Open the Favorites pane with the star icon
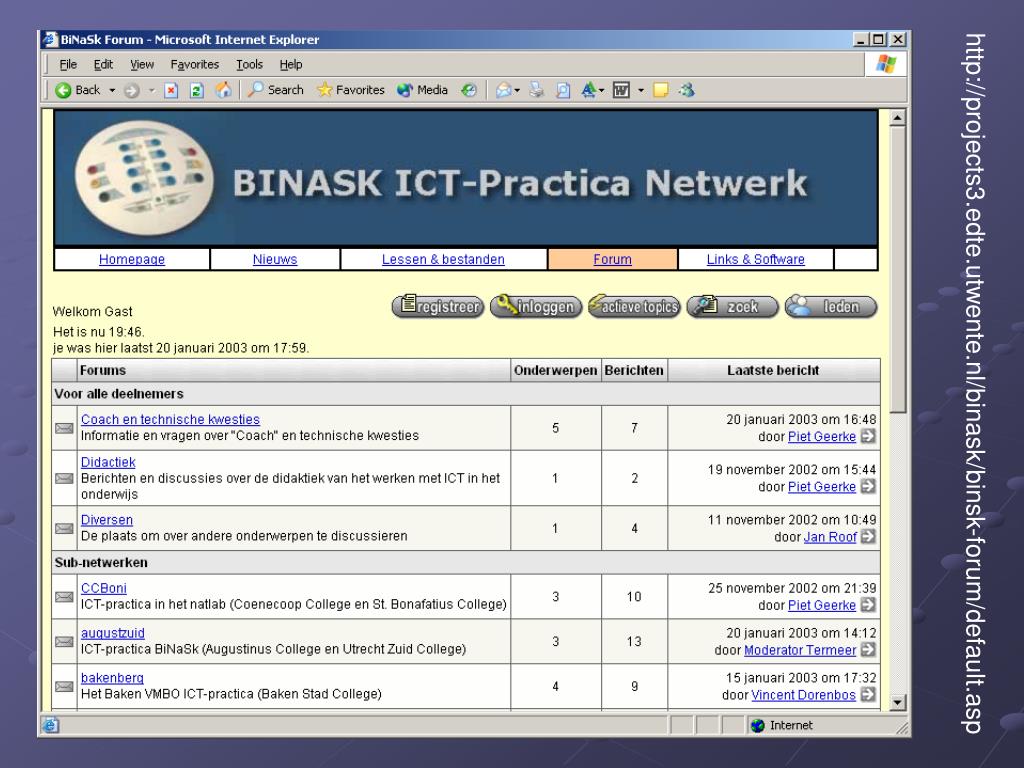 (x=350, y=90)
